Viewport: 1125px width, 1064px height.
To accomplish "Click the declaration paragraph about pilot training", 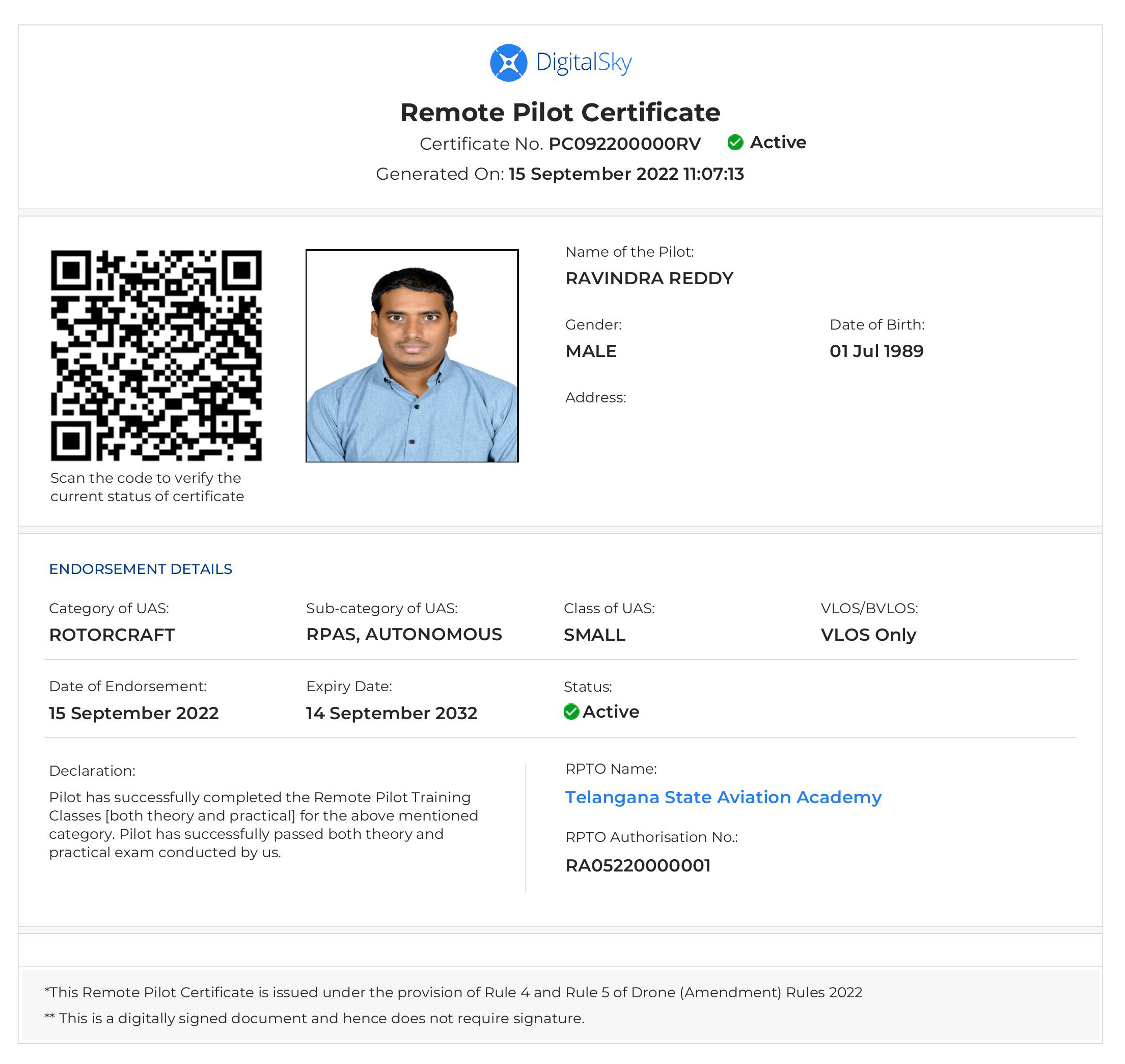I will pos(264,825).
